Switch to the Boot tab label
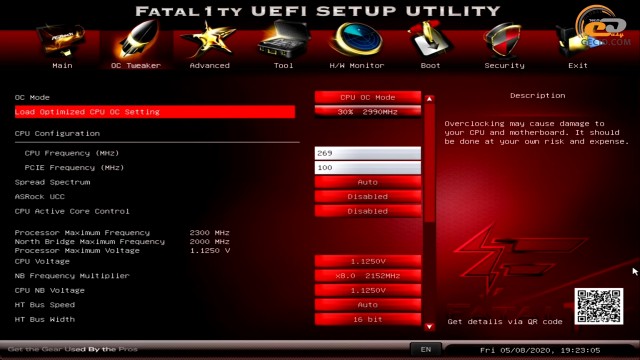Viewport: 640px width, 360px height. [430, 65]
